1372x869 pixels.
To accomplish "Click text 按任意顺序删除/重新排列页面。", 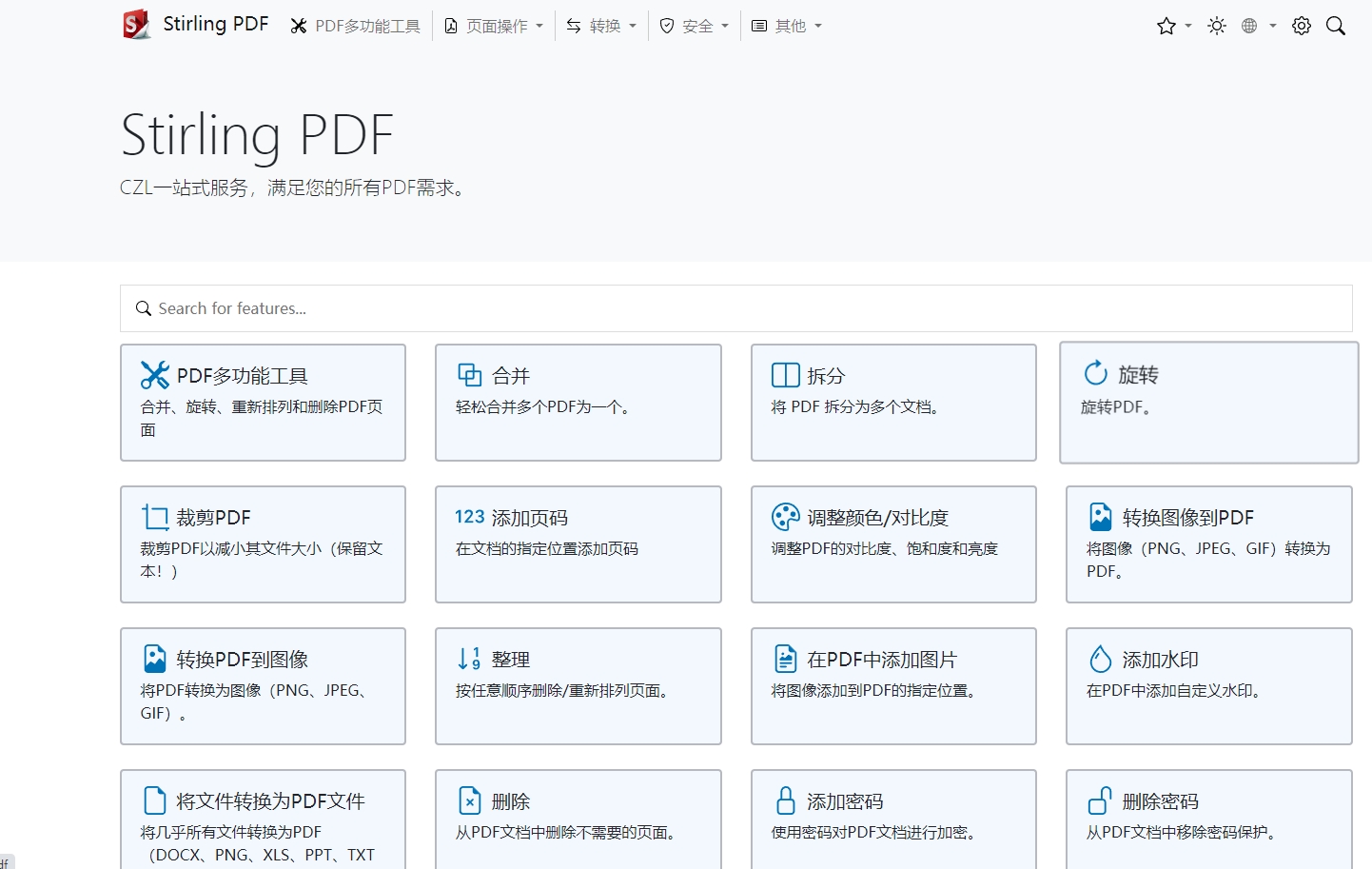I will click(565, 690).
